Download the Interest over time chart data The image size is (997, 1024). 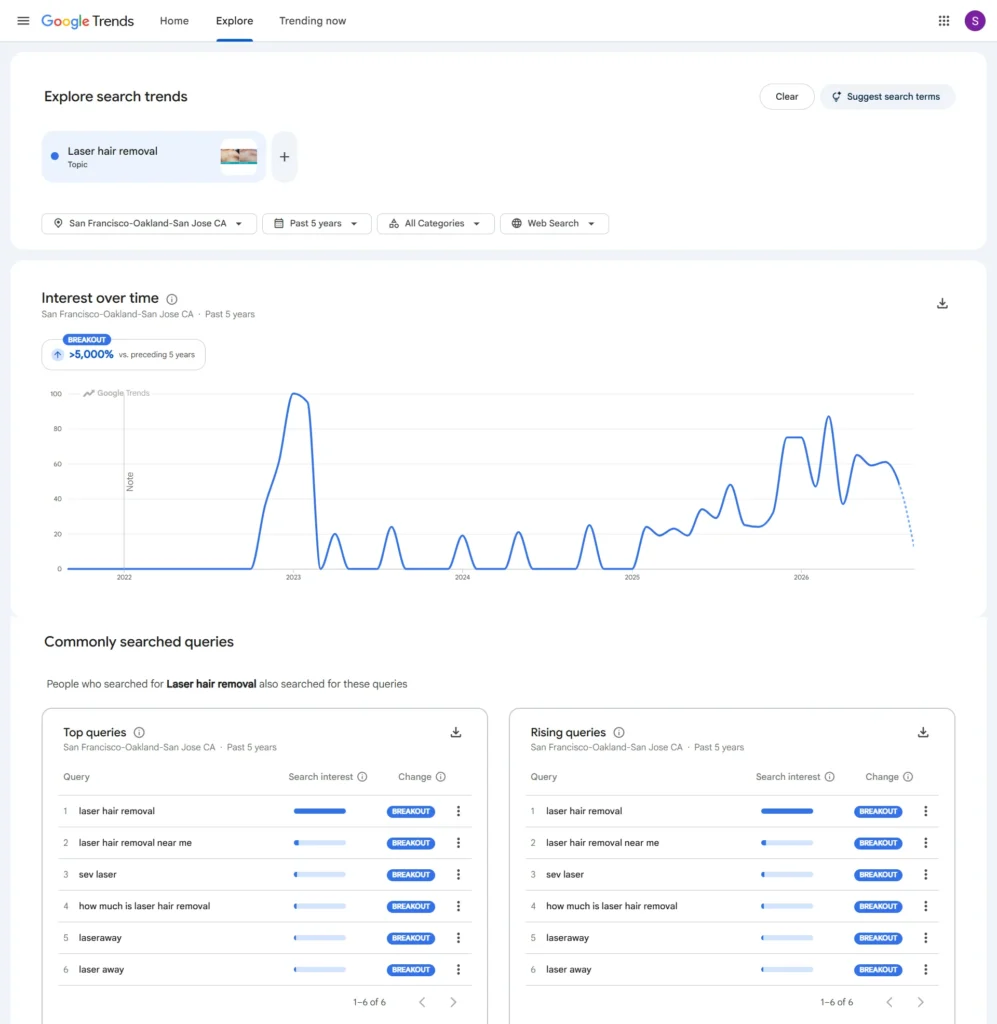(x=942, y=303)
